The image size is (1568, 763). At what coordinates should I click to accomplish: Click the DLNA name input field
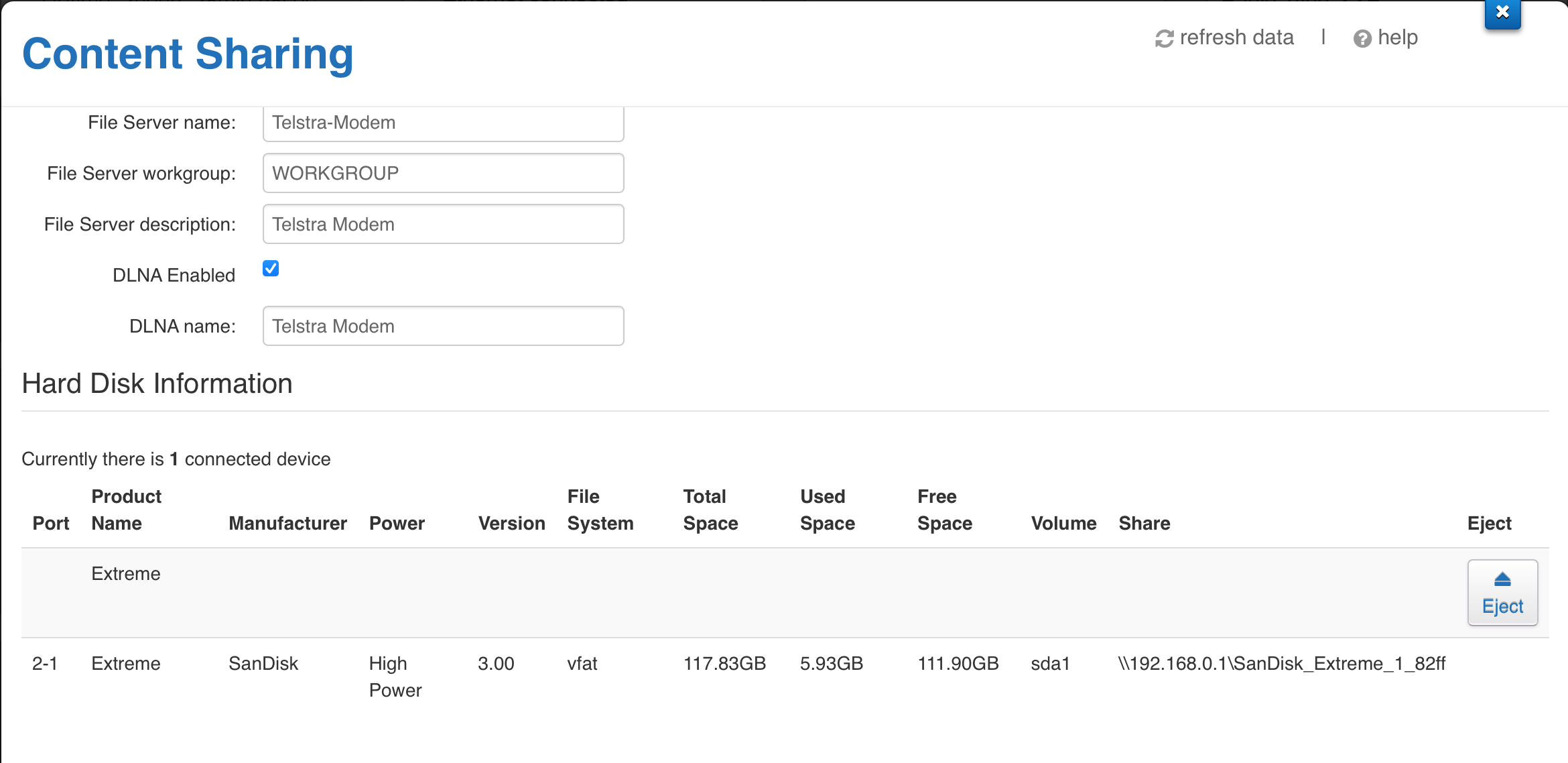coord(443,326)
